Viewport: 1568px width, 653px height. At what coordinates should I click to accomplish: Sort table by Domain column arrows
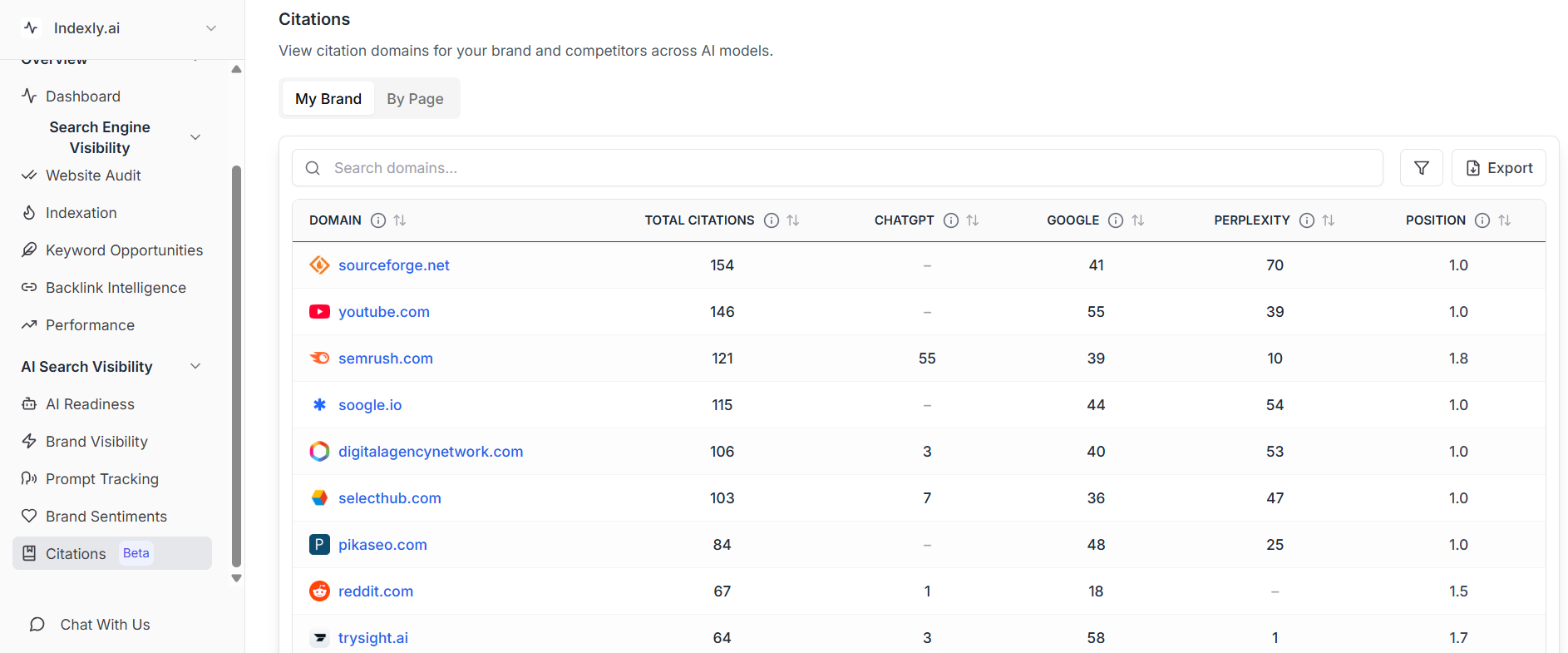(400, 220)
